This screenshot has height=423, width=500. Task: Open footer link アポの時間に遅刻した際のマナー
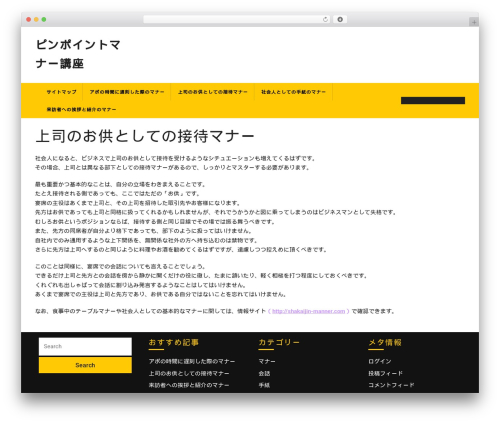[192, 361]
